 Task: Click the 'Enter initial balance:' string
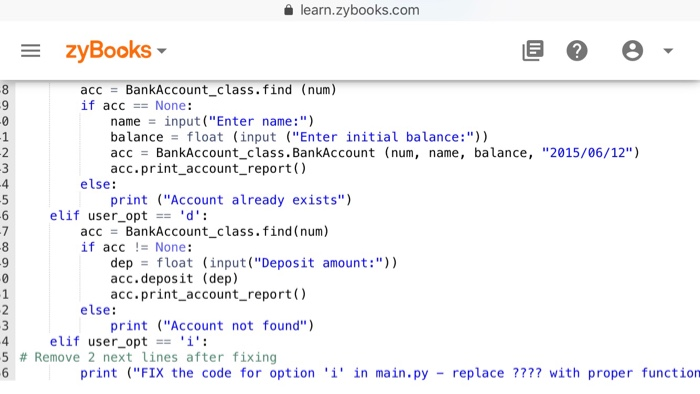pyautogui.click(x=383, y=137)
